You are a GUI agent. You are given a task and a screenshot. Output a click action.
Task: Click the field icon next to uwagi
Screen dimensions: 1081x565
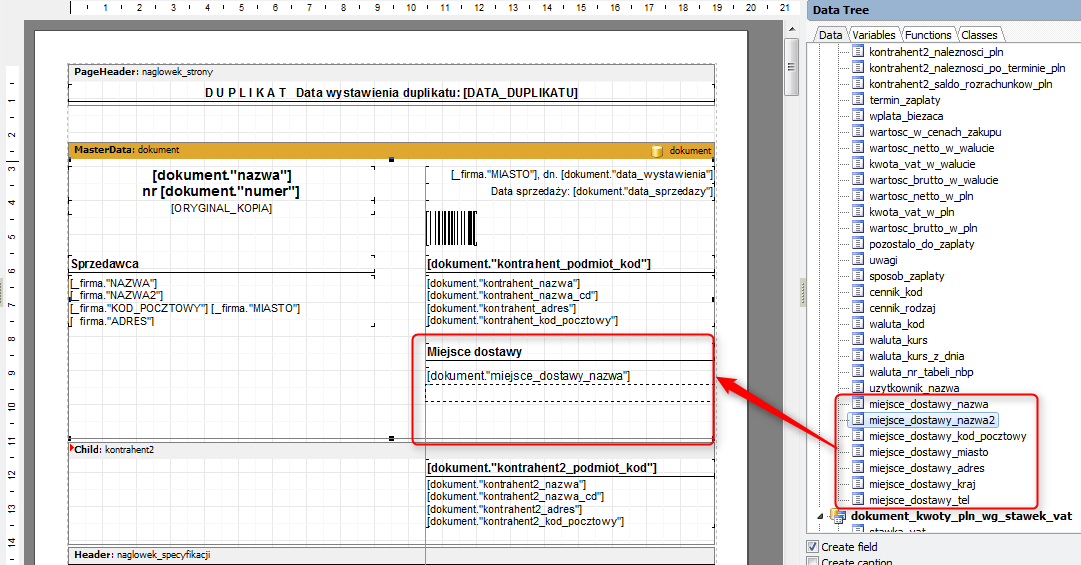tap(857, 260)
